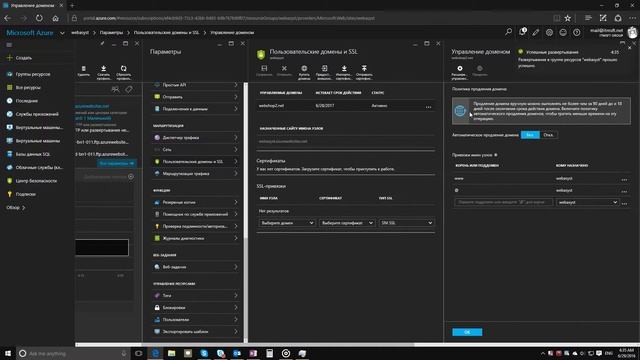The height and width of the screenshot is (360, 640).
Task: Click the Диспетчер трафика icon
Action: 157,138
